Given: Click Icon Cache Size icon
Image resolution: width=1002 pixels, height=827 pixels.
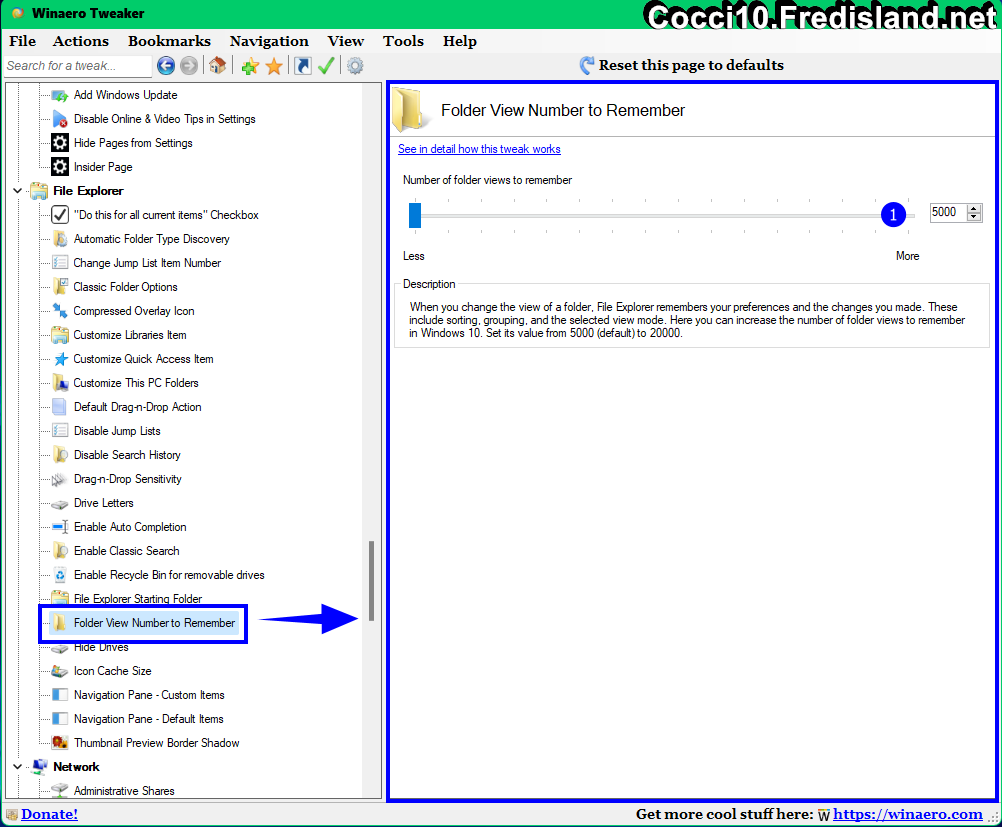Looking at the screenshot, I should pos(60,671).
